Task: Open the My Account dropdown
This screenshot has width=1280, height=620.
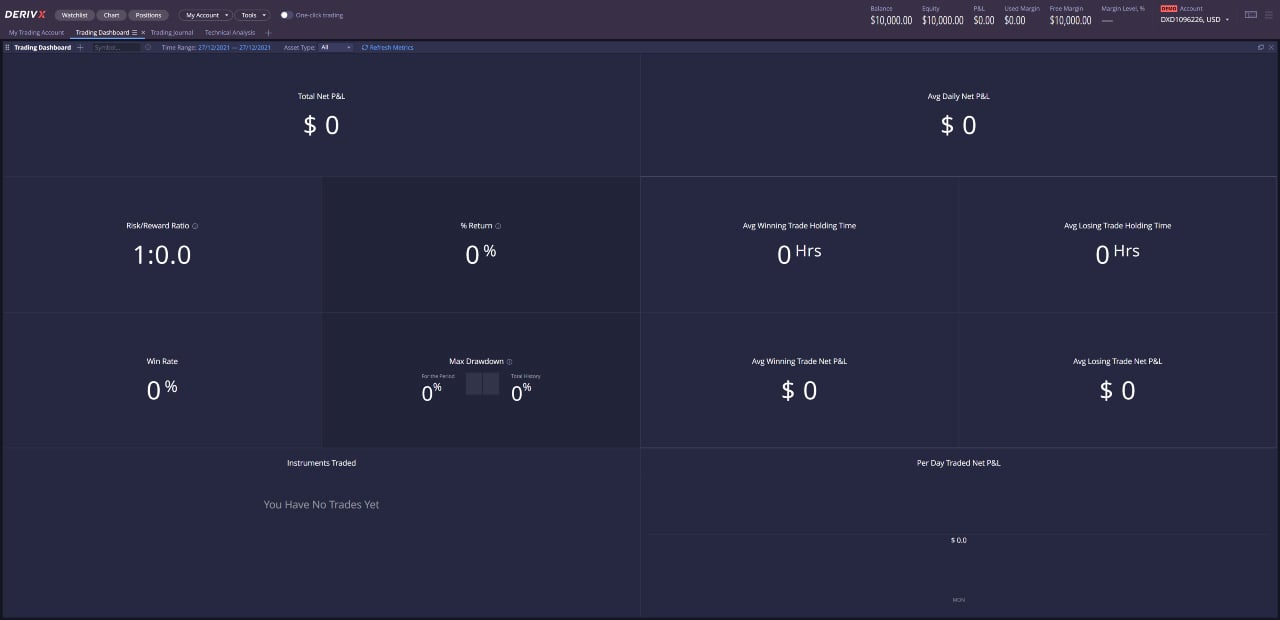Action: pos(205,15)
